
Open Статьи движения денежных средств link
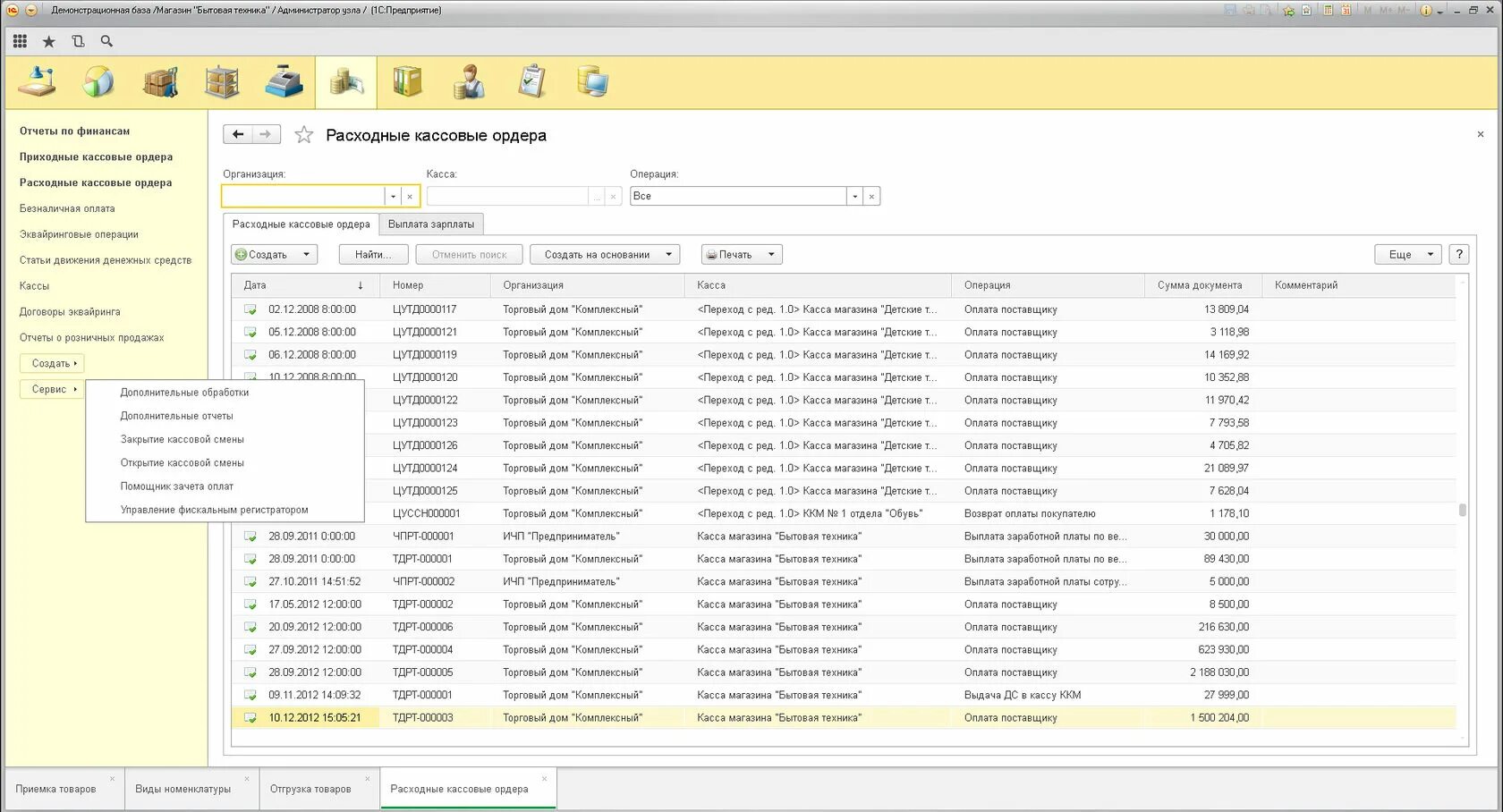pos(106,261)
